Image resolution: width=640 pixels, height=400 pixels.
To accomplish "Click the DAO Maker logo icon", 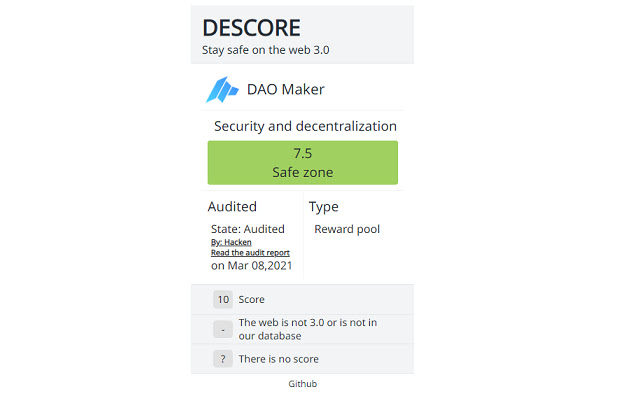I will point(222,90).
